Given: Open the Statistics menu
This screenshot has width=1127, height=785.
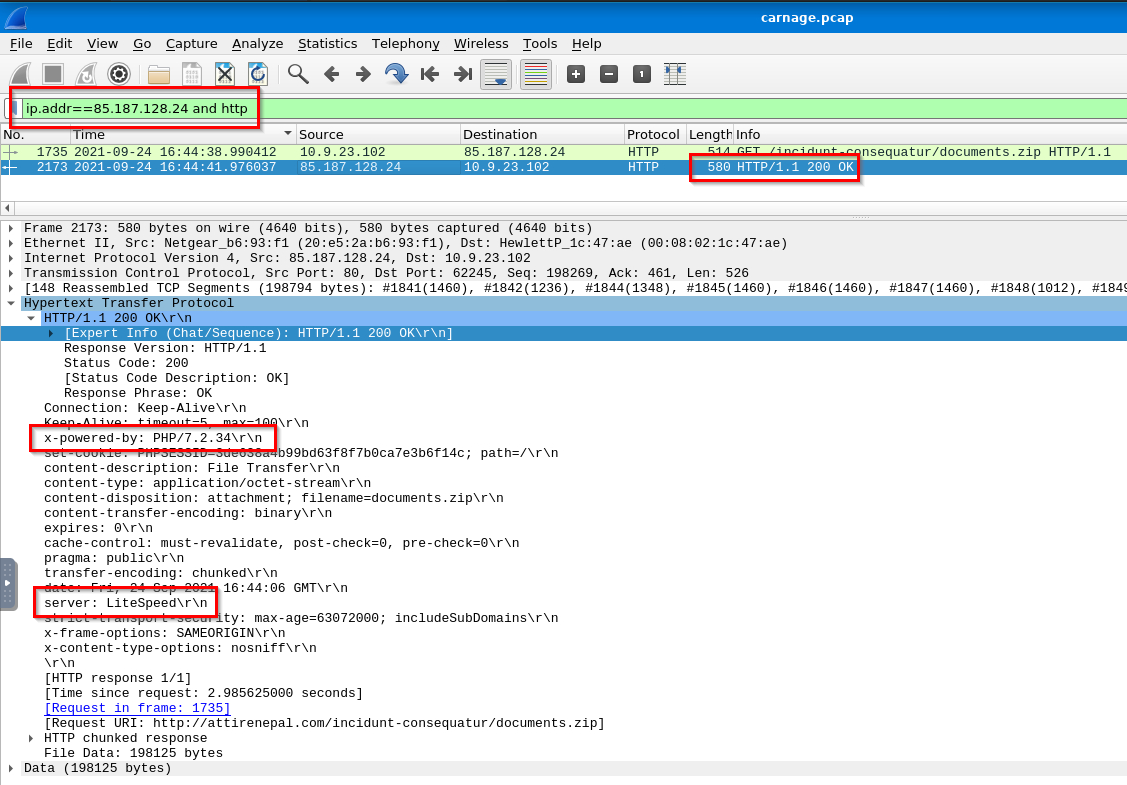Looking at the screenshot, I should click(327, 43).
